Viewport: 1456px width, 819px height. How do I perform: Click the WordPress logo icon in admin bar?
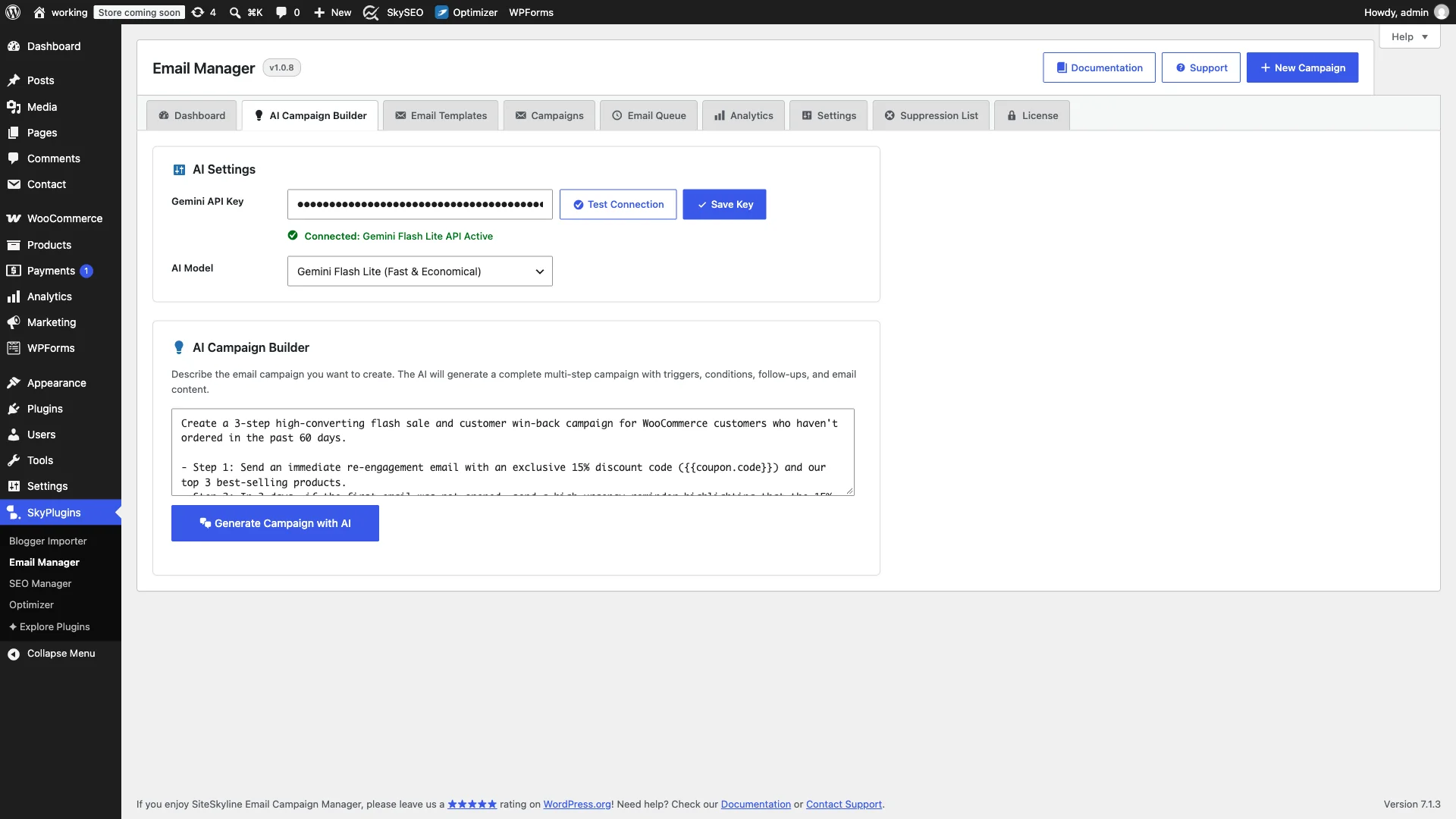pos(13,12)
